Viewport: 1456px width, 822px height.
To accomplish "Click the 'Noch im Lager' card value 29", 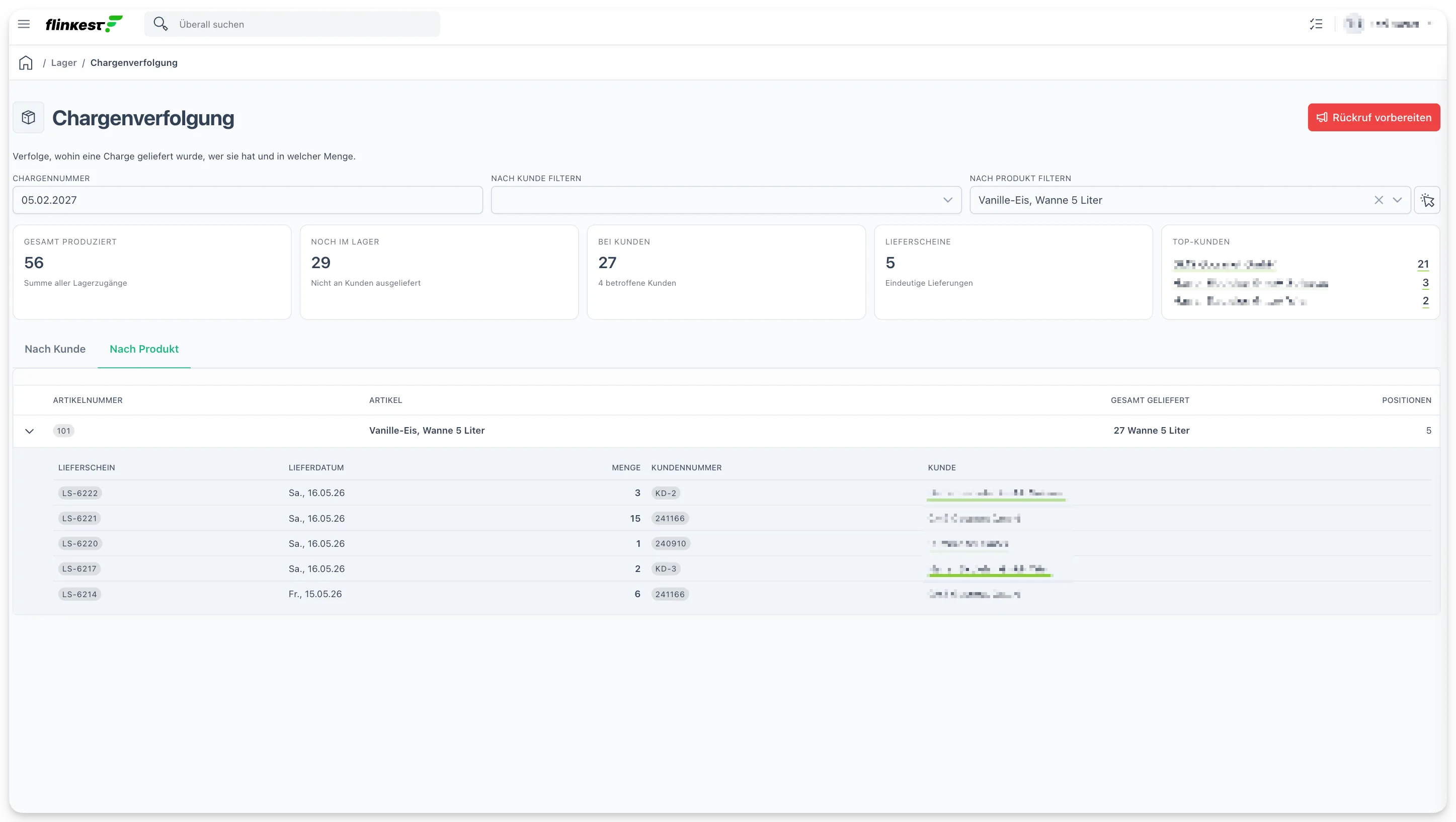I will pos(320,263).
